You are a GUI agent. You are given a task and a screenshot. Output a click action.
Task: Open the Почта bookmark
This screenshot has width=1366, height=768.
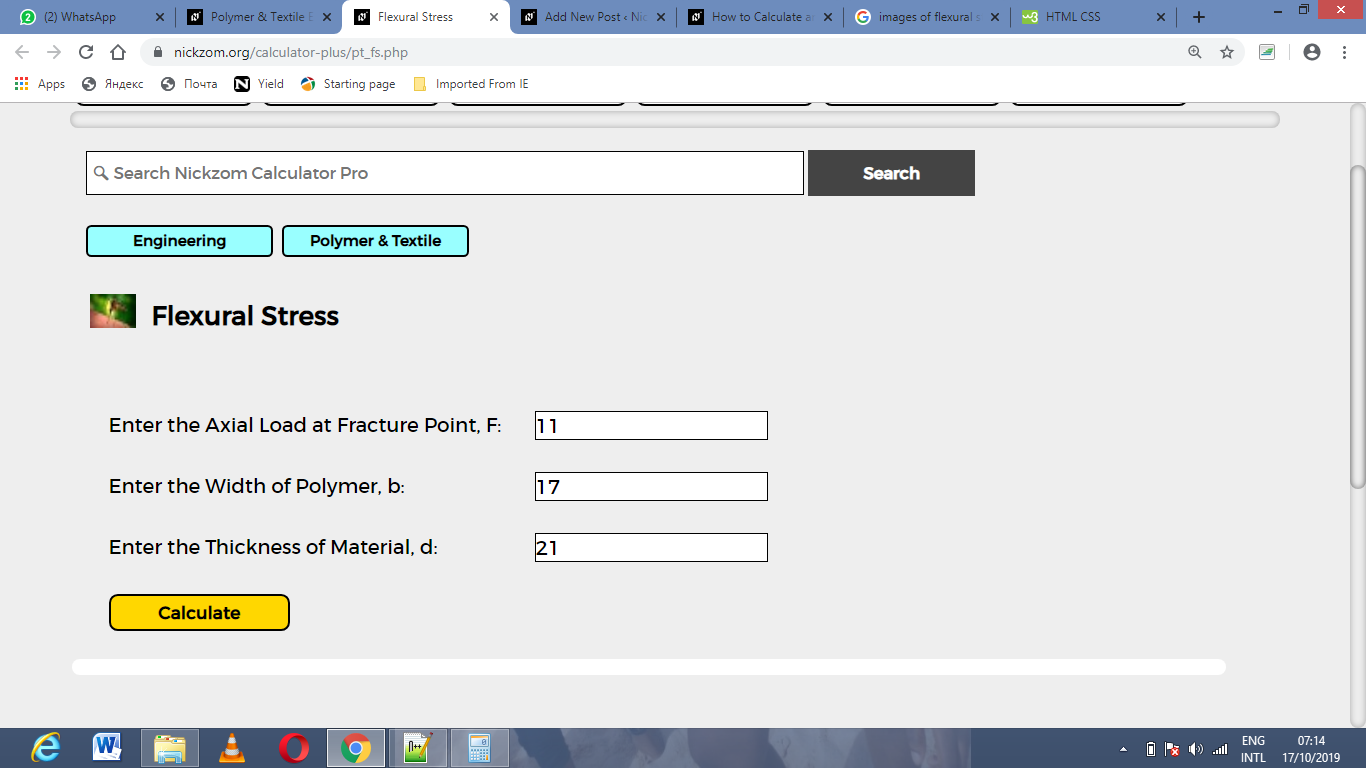190,84
